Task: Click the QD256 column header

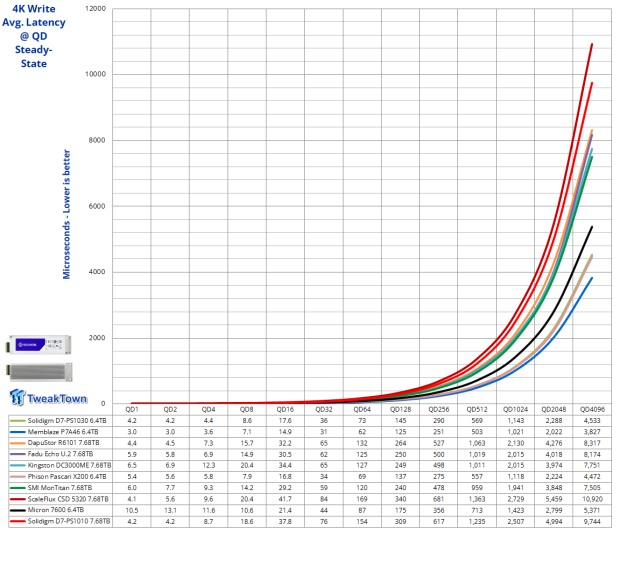Action: coord(438,409)
